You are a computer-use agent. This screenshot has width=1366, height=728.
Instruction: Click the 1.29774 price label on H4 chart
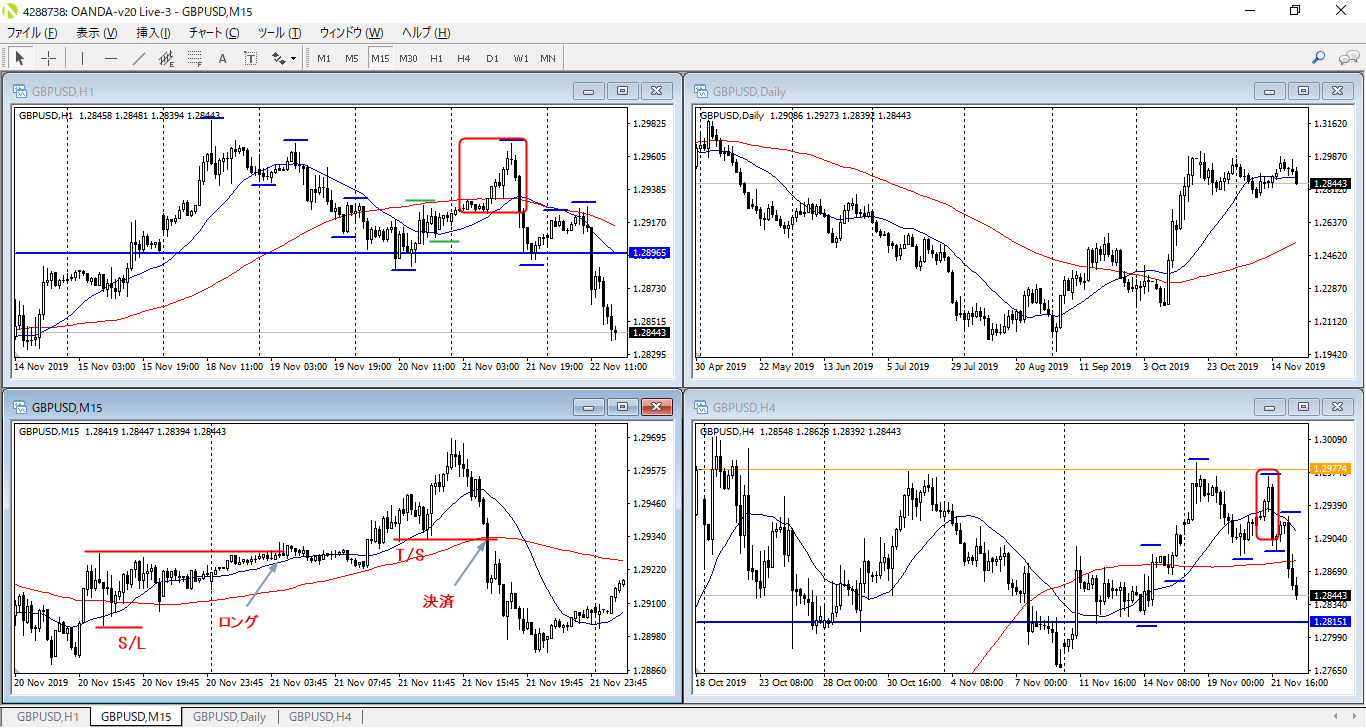click(x=1330, y=468)
